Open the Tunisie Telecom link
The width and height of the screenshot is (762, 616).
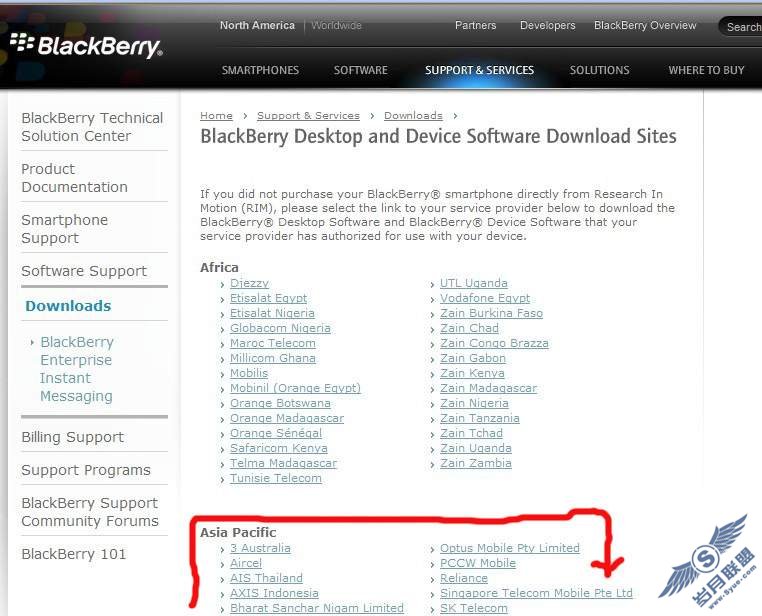pyautogui.click(x=276, y=478)
